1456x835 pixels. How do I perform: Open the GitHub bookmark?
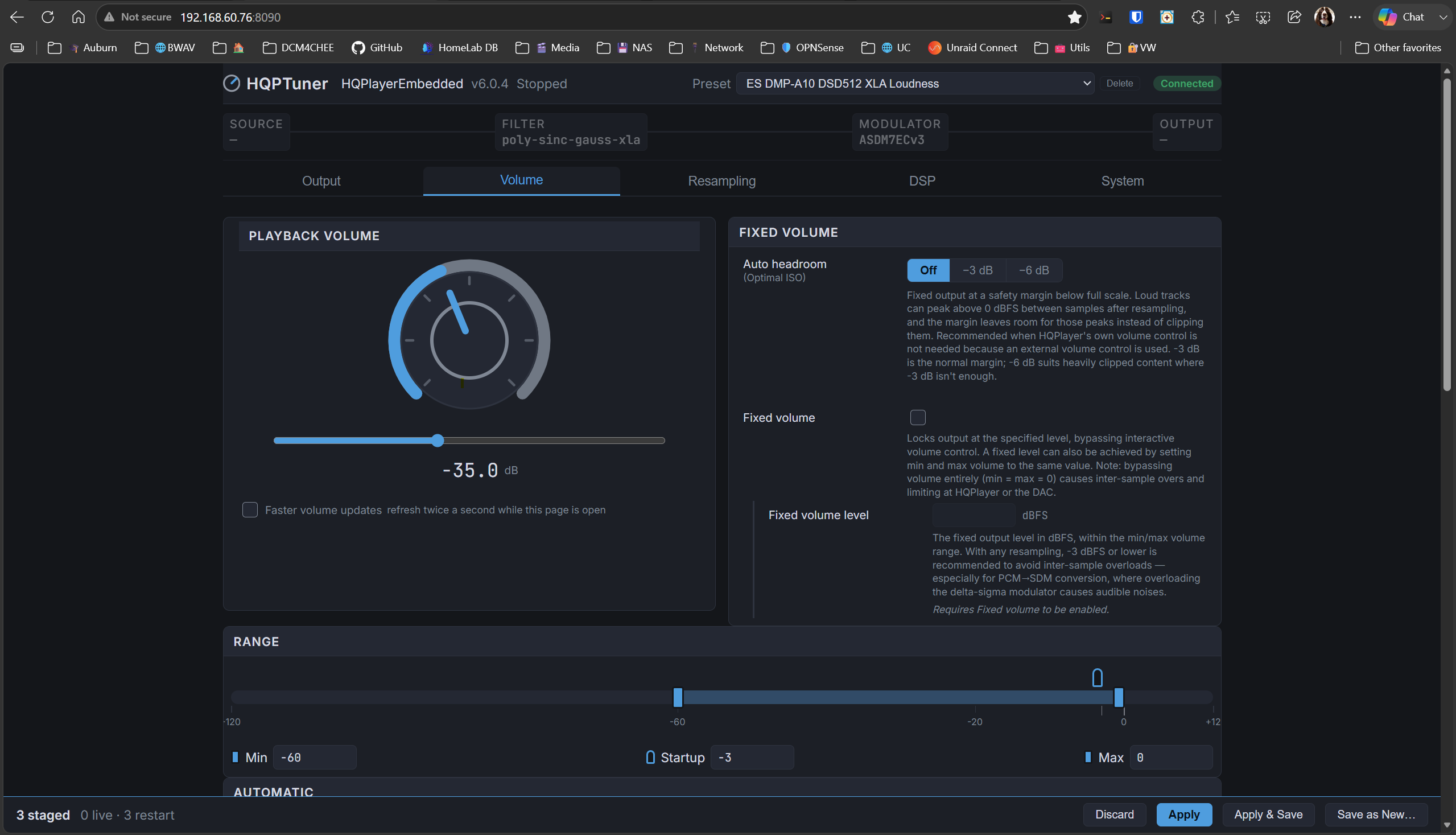(x=377, y=48)
